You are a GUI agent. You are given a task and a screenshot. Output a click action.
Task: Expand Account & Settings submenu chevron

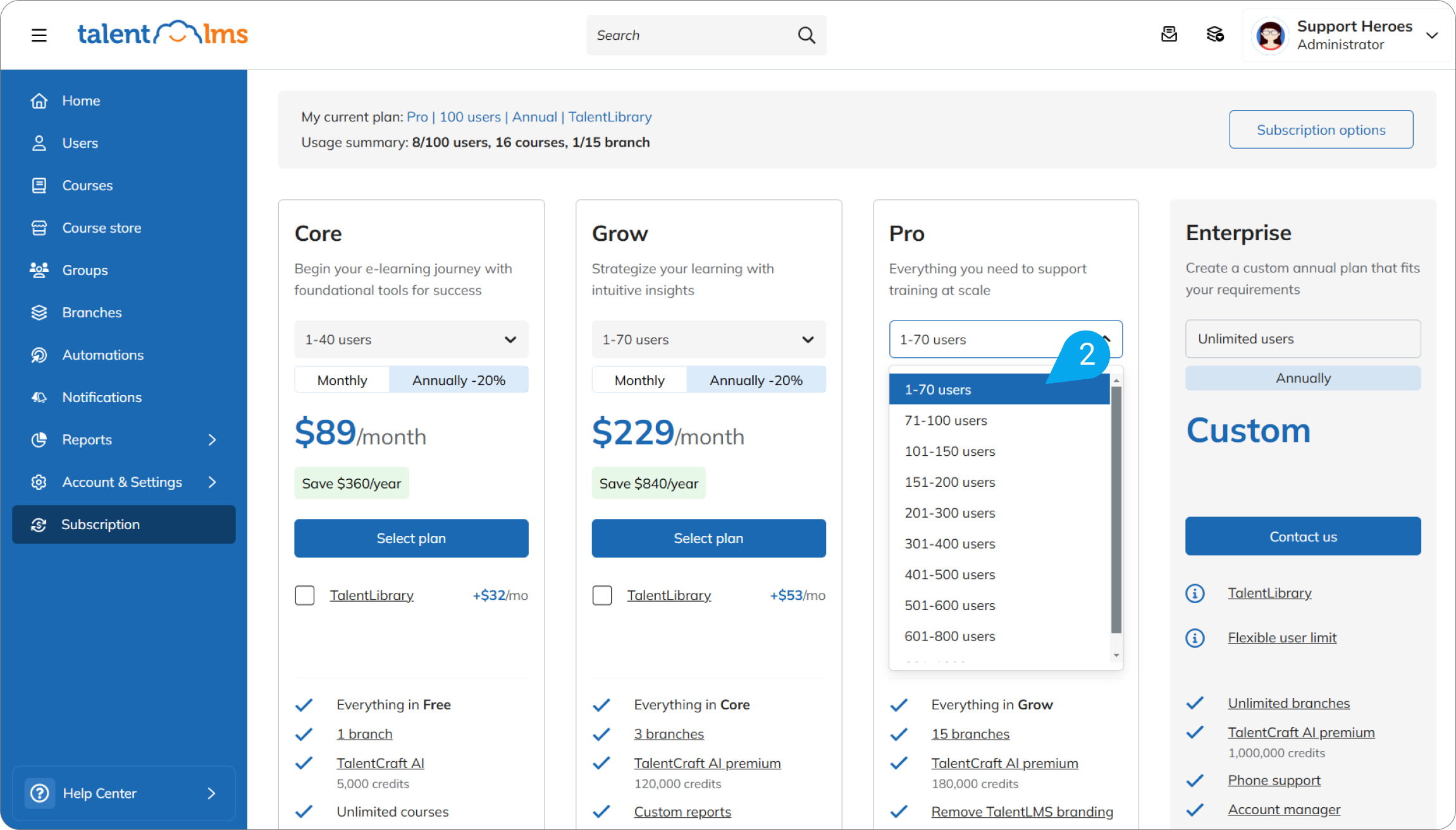pyautogui.click(x=212, y=482)
